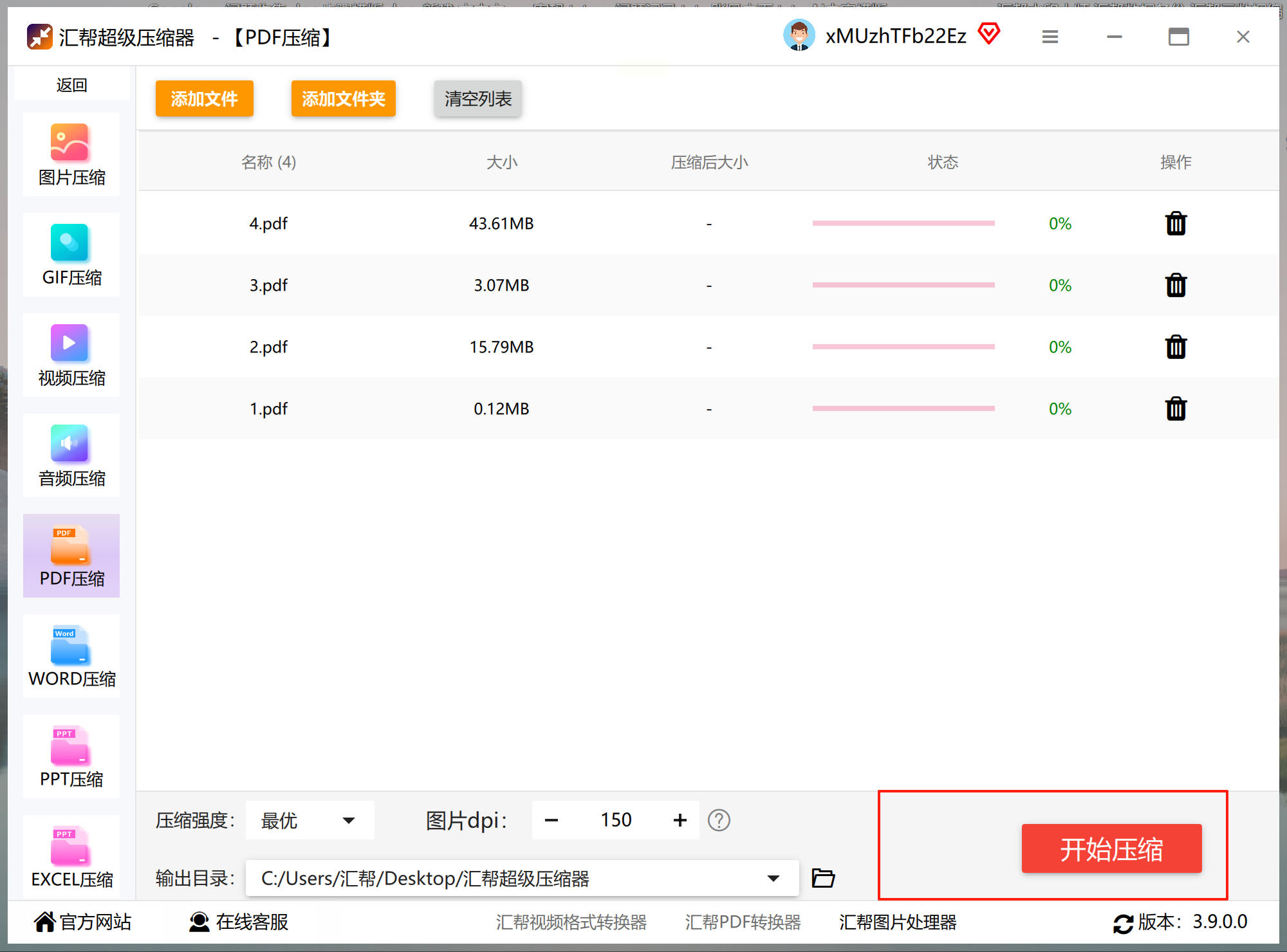Click the trash icon for 1.pdf
The height and width of the screenshot is (952, 1287).
1176,409
